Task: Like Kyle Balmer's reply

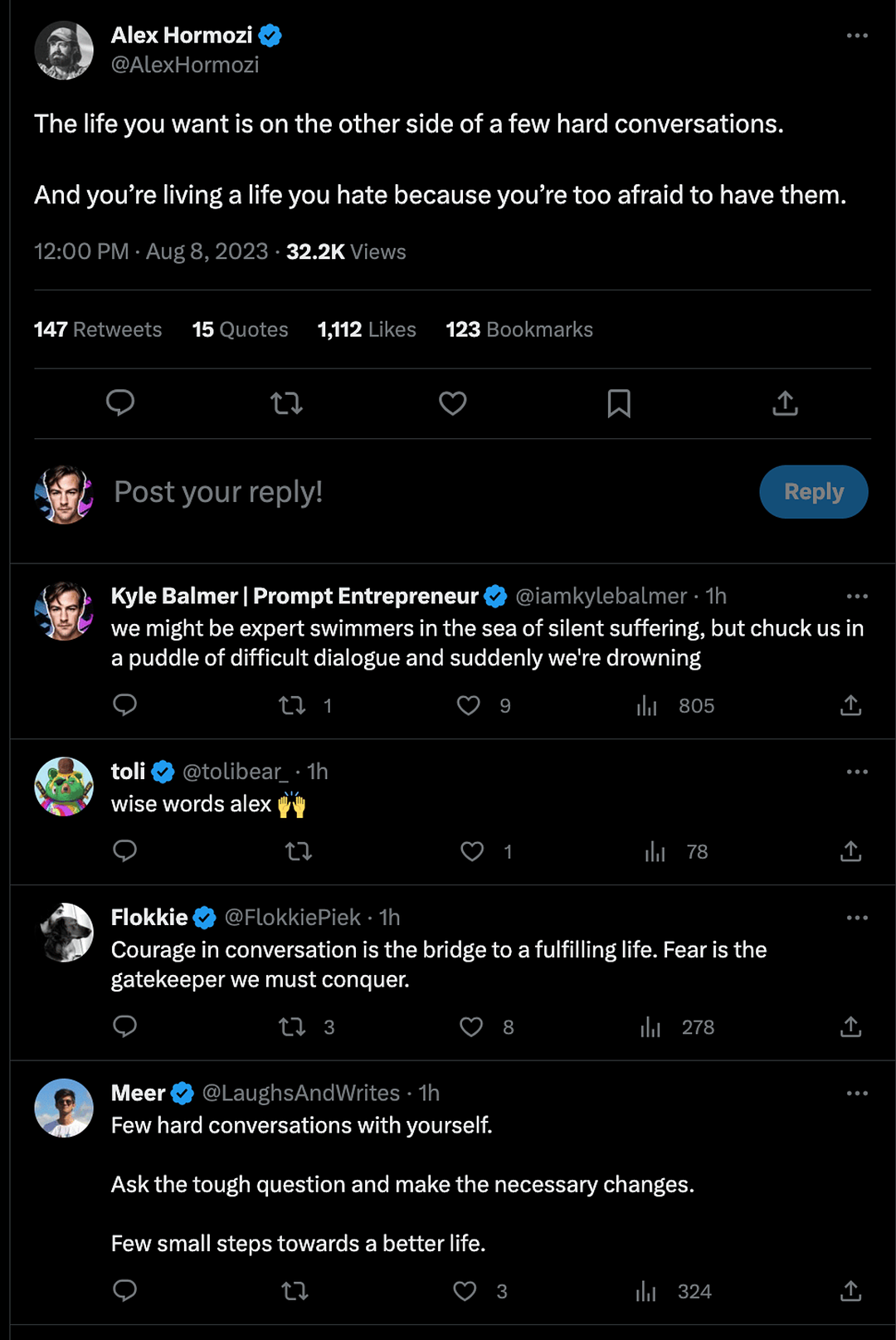Action: [x=469, y=705]
